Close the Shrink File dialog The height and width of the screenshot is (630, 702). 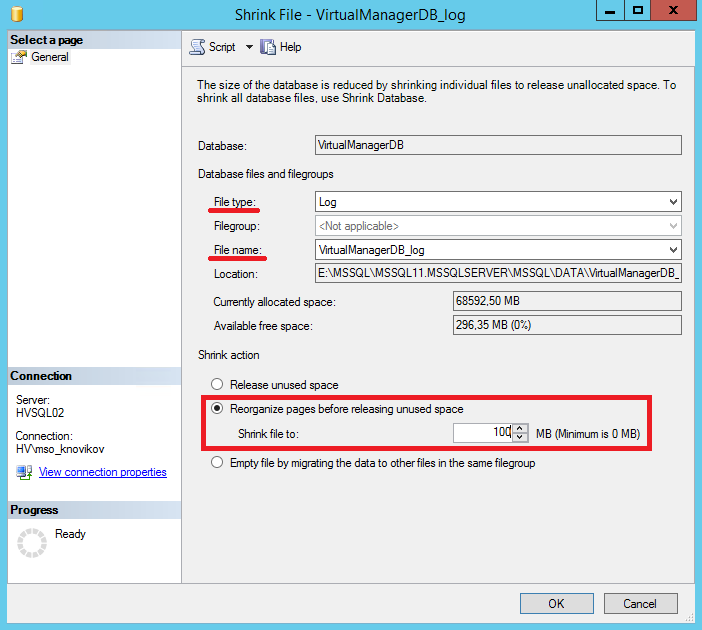coord(672,10)
